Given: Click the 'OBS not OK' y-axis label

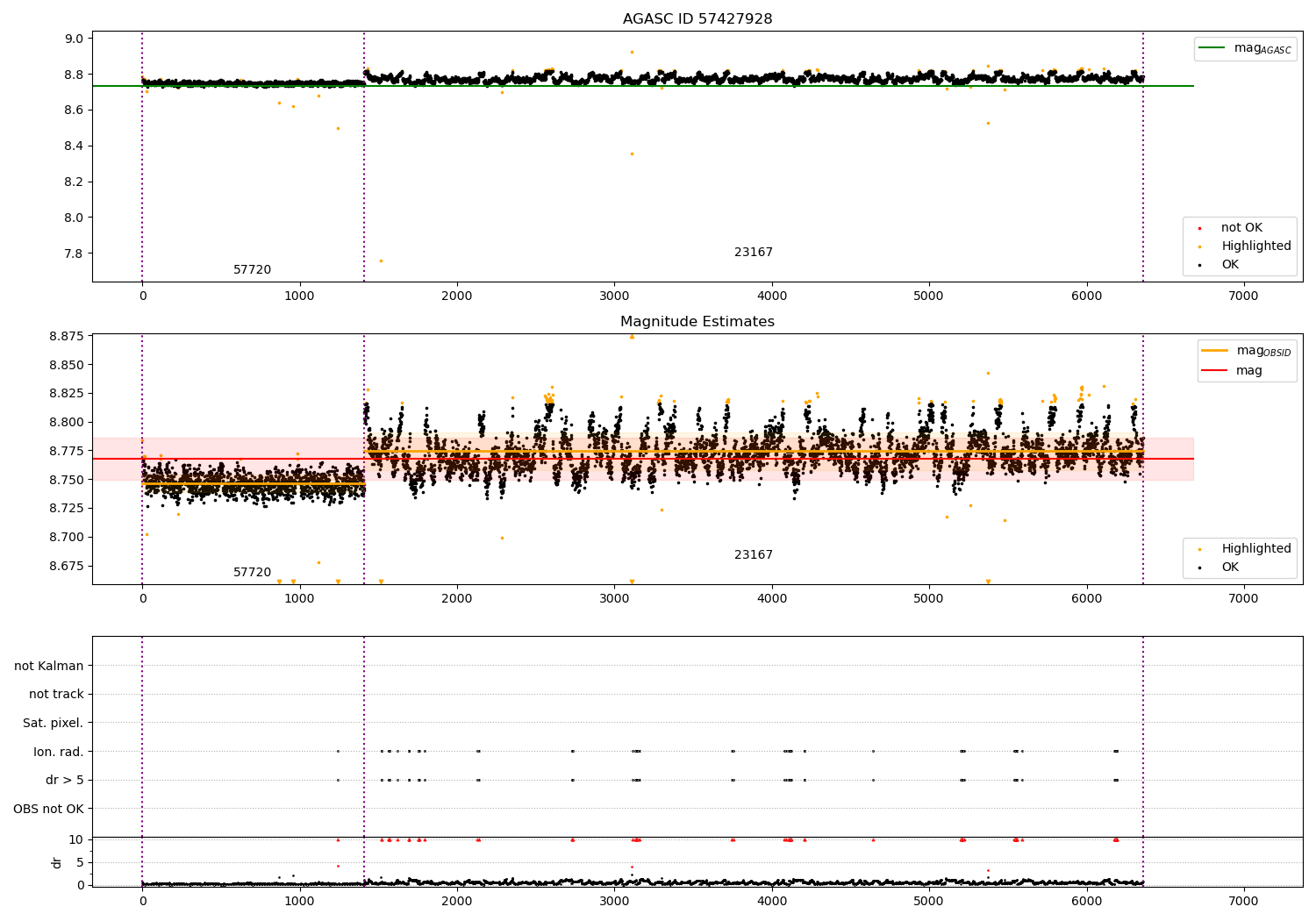Looking at the screenshot, I should (x=48, y=809).
